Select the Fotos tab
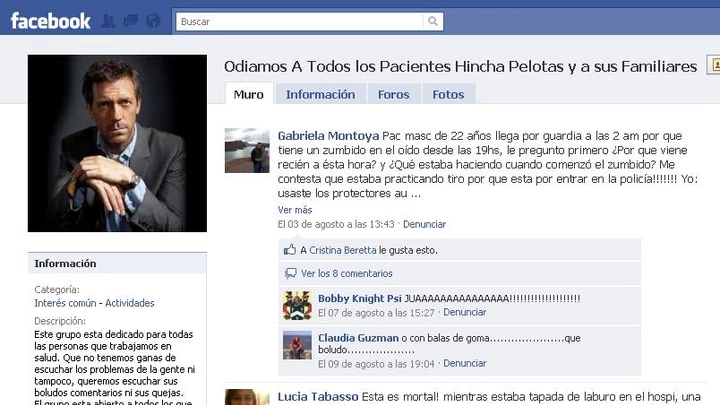Screen dimensions: 720x405 [448, 95]
